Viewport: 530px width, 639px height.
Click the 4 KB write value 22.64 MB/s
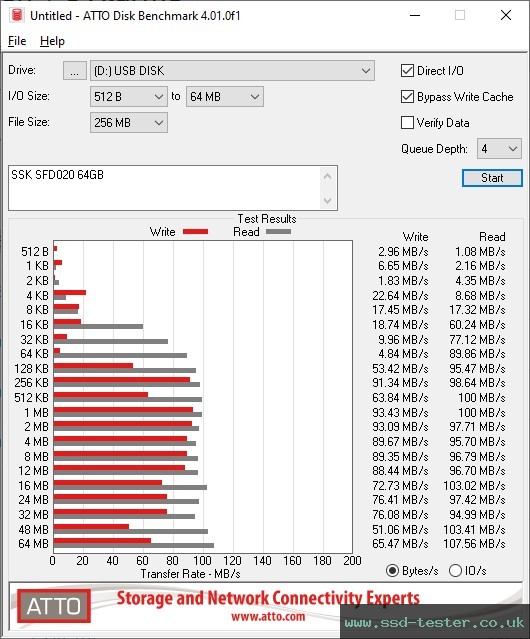pyautogui.click(x=400, y=295)
